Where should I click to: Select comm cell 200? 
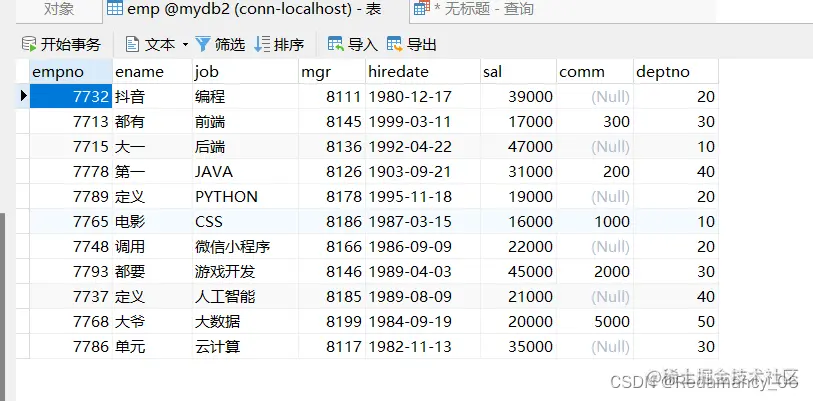click(x=595, y=171)
